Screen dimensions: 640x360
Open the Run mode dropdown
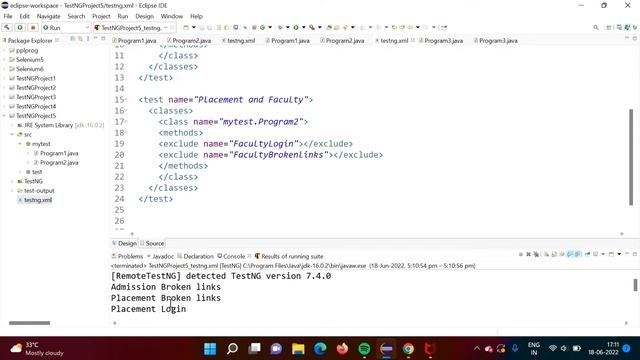[66, 27]
